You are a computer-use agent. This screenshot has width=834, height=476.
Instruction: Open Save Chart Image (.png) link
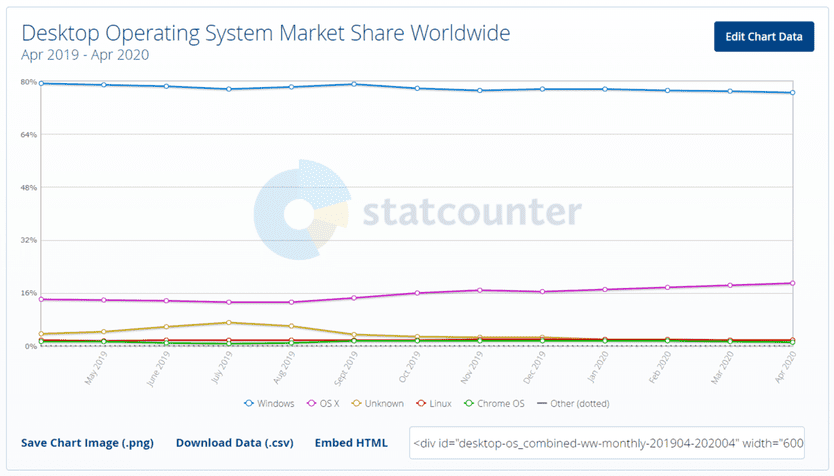(87, 442)
